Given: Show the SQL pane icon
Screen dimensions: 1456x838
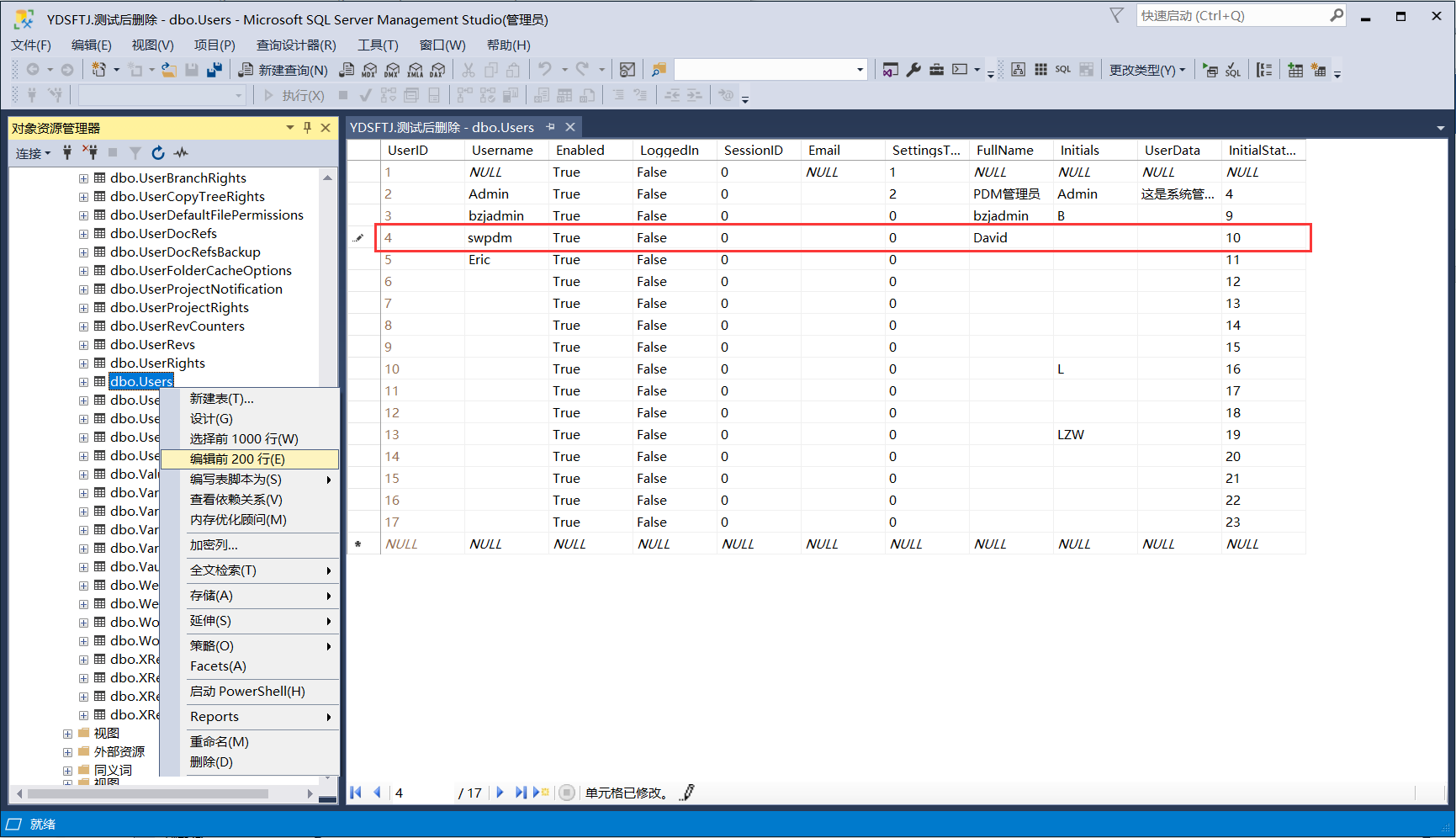Looking at the screenshot, I should (x=1063, y=70).
